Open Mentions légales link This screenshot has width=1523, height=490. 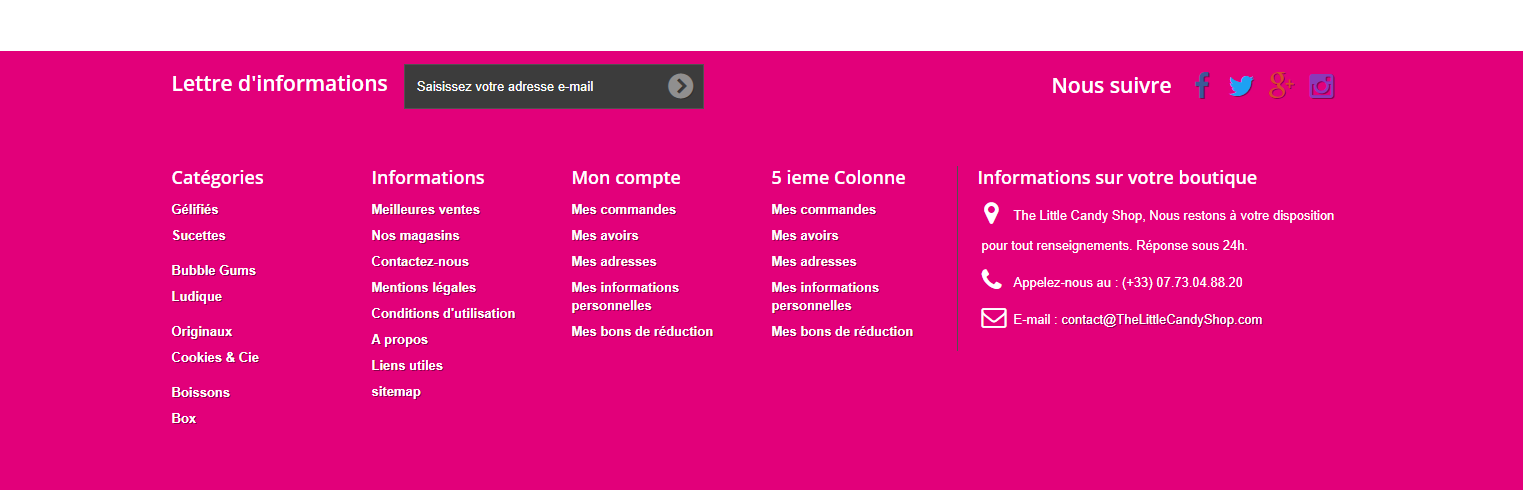(424, 287)
